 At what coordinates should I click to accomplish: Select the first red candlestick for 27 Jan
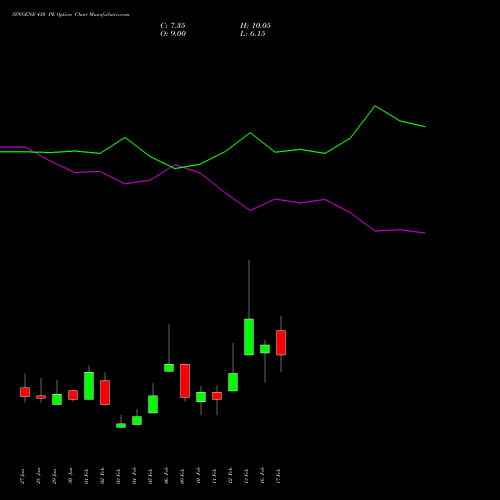pos(25,392)
